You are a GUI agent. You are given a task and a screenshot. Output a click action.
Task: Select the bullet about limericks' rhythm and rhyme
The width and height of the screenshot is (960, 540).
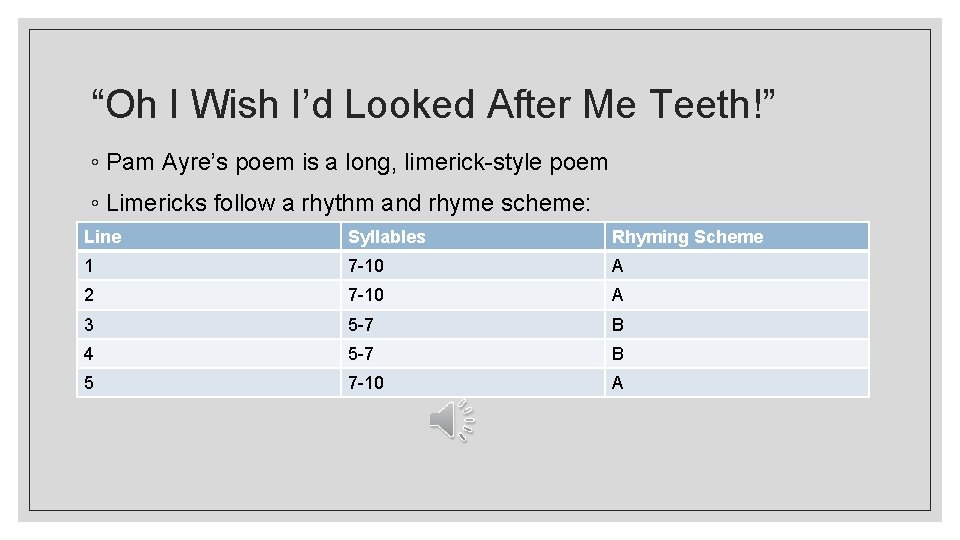(349, 204)
